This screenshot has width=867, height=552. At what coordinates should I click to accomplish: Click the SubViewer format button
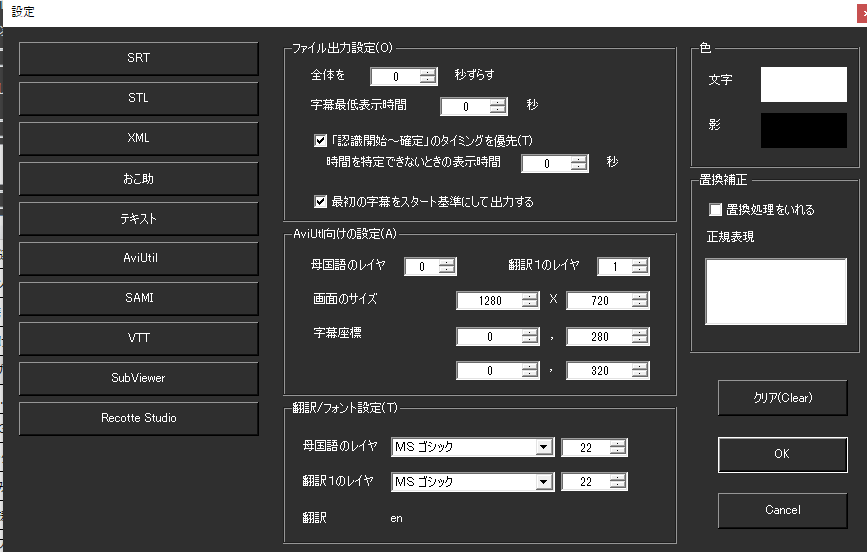coord(138,378)
